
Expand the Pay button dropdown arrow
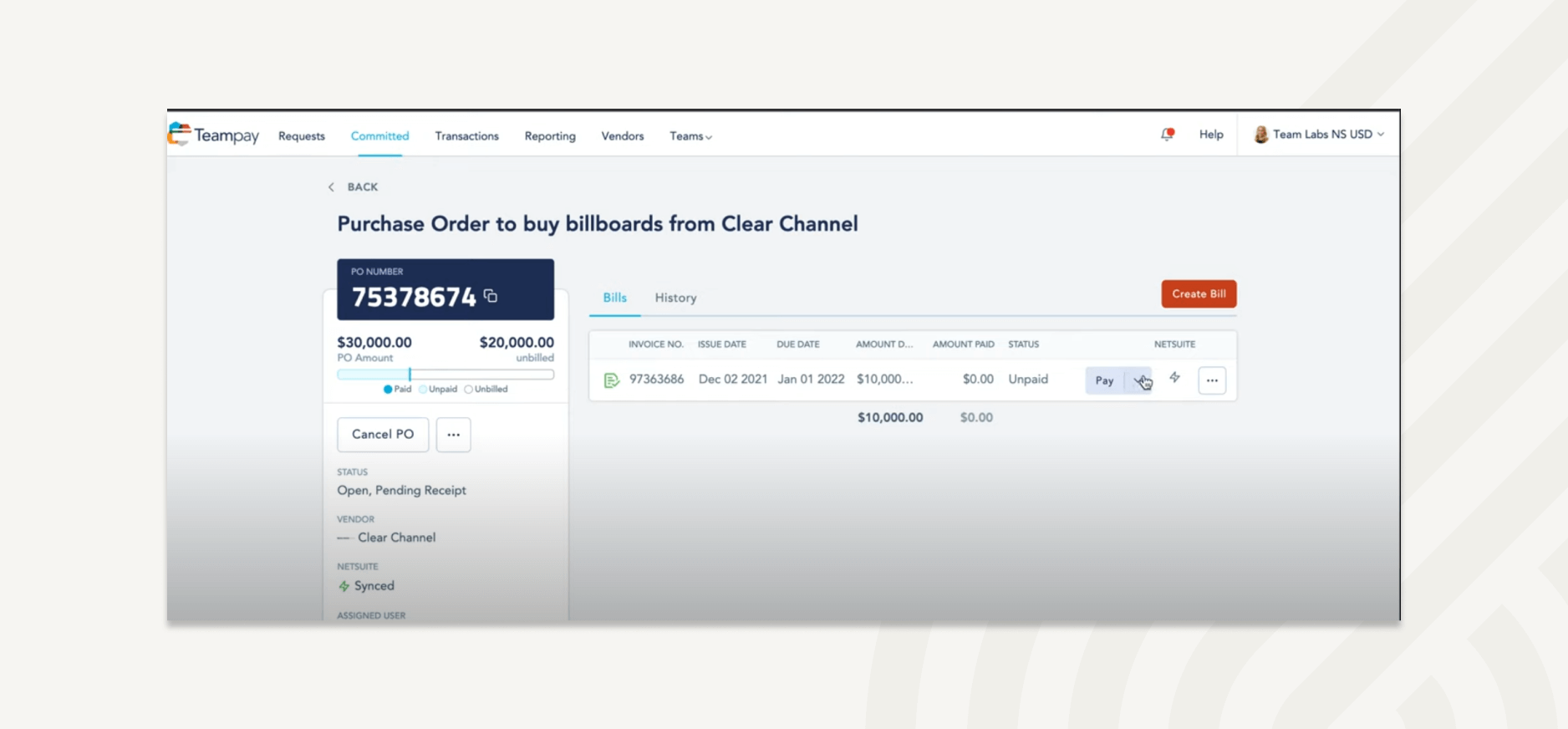[x=1139, y=380]
